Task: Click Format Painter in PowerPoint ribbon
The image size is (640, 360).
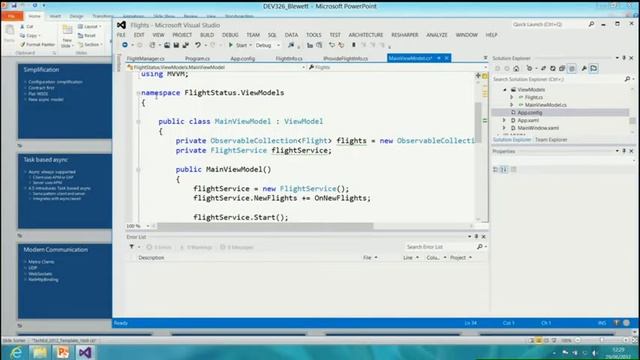Action: coord(38,44)
